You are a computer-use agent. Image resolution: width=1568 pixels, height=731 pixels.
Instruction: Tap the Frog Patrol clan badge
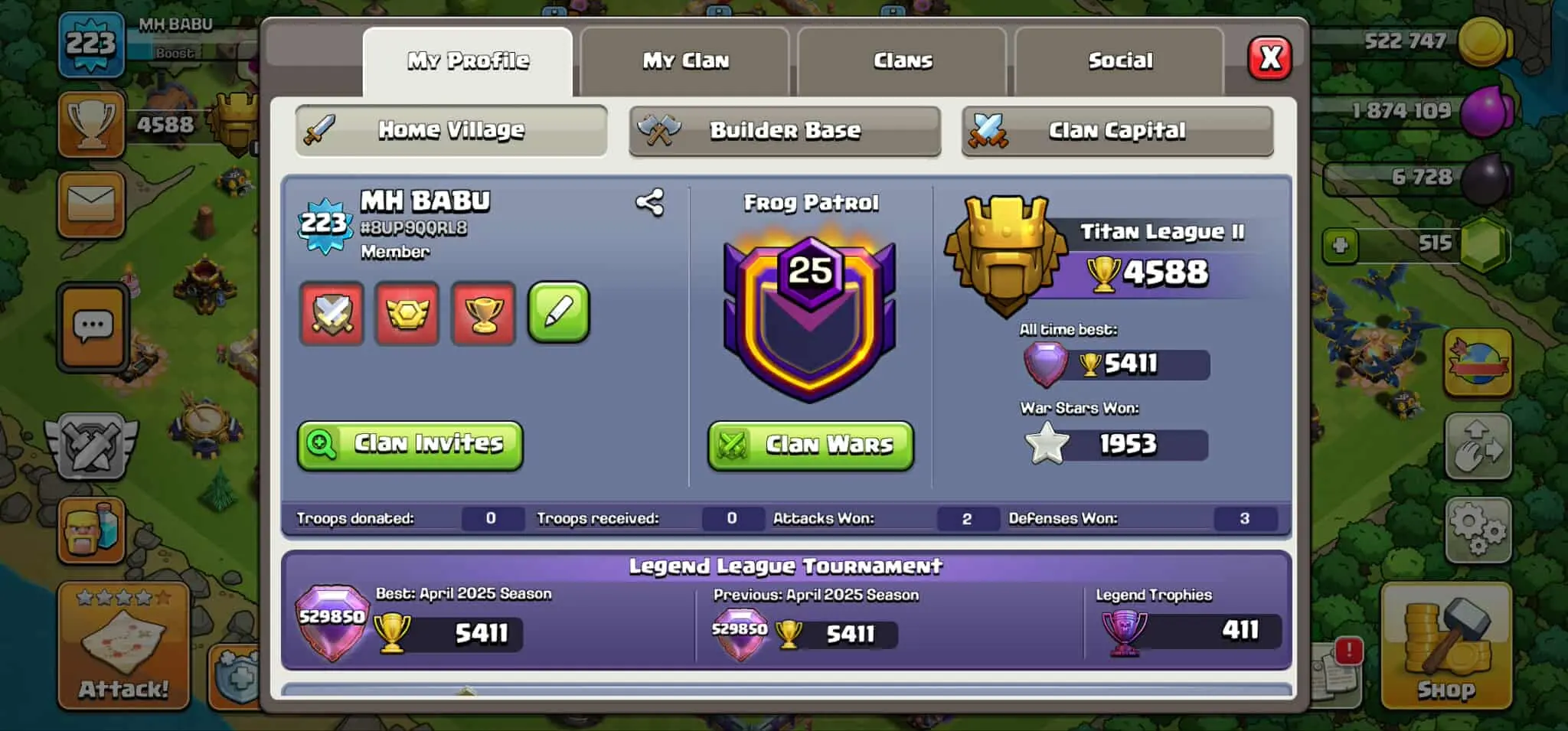[810, 316]
